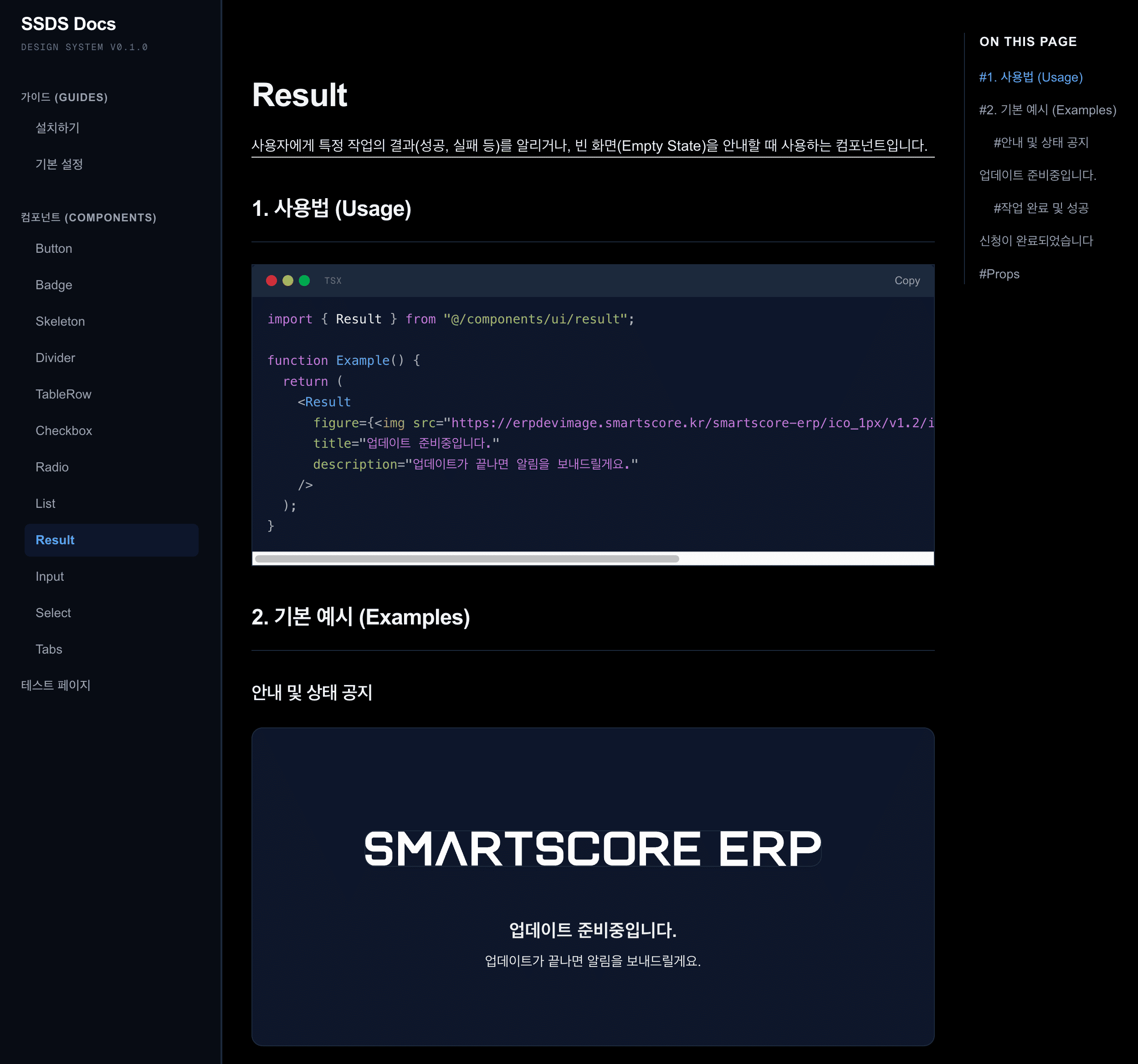Click the ON THIS PAGE heading

1028,42
